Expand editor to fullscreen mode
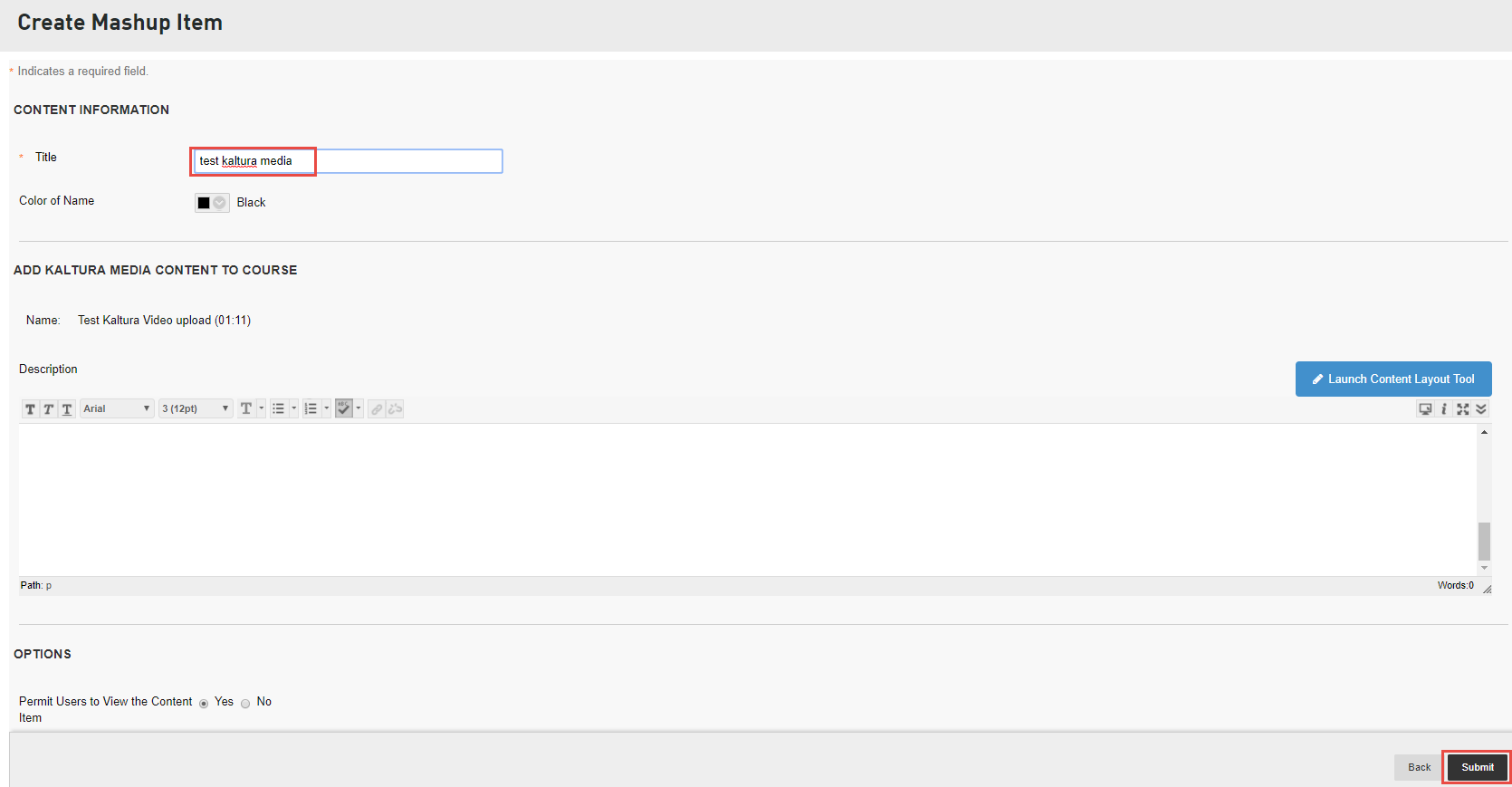Viewport: 1512px width, 787px height. point(1463,409)
